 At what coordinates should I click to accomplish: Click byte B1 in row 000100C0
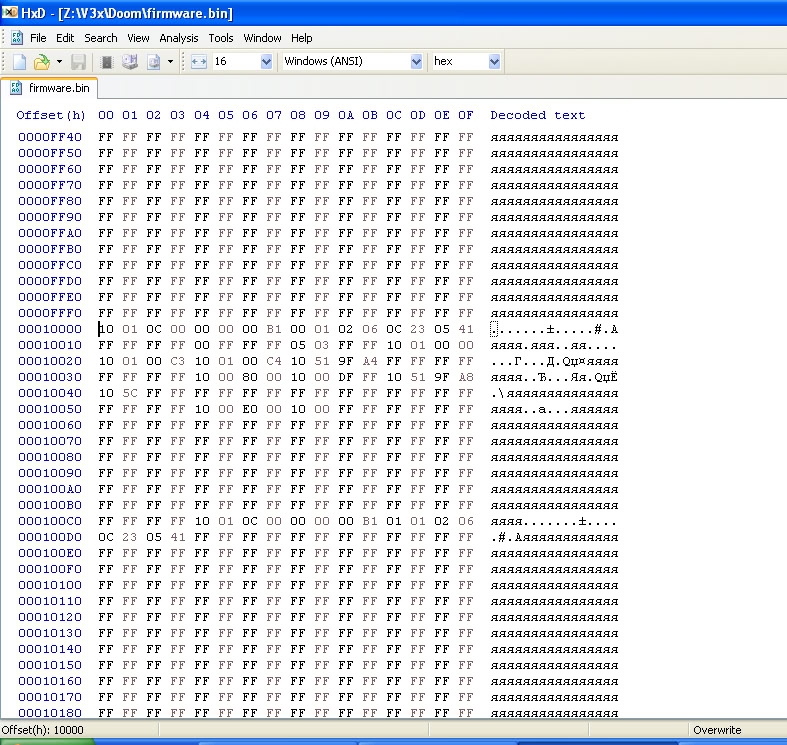click(369, 521)
